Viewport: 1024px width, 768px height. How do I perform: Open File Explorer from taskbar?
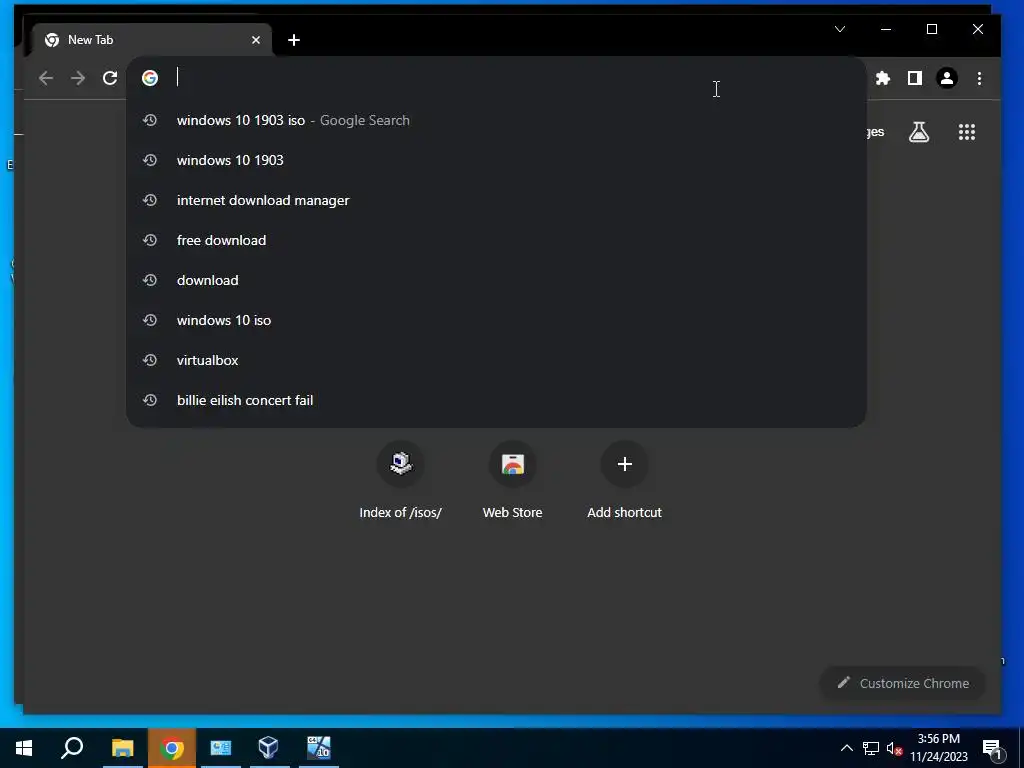(x=122, y=748)
